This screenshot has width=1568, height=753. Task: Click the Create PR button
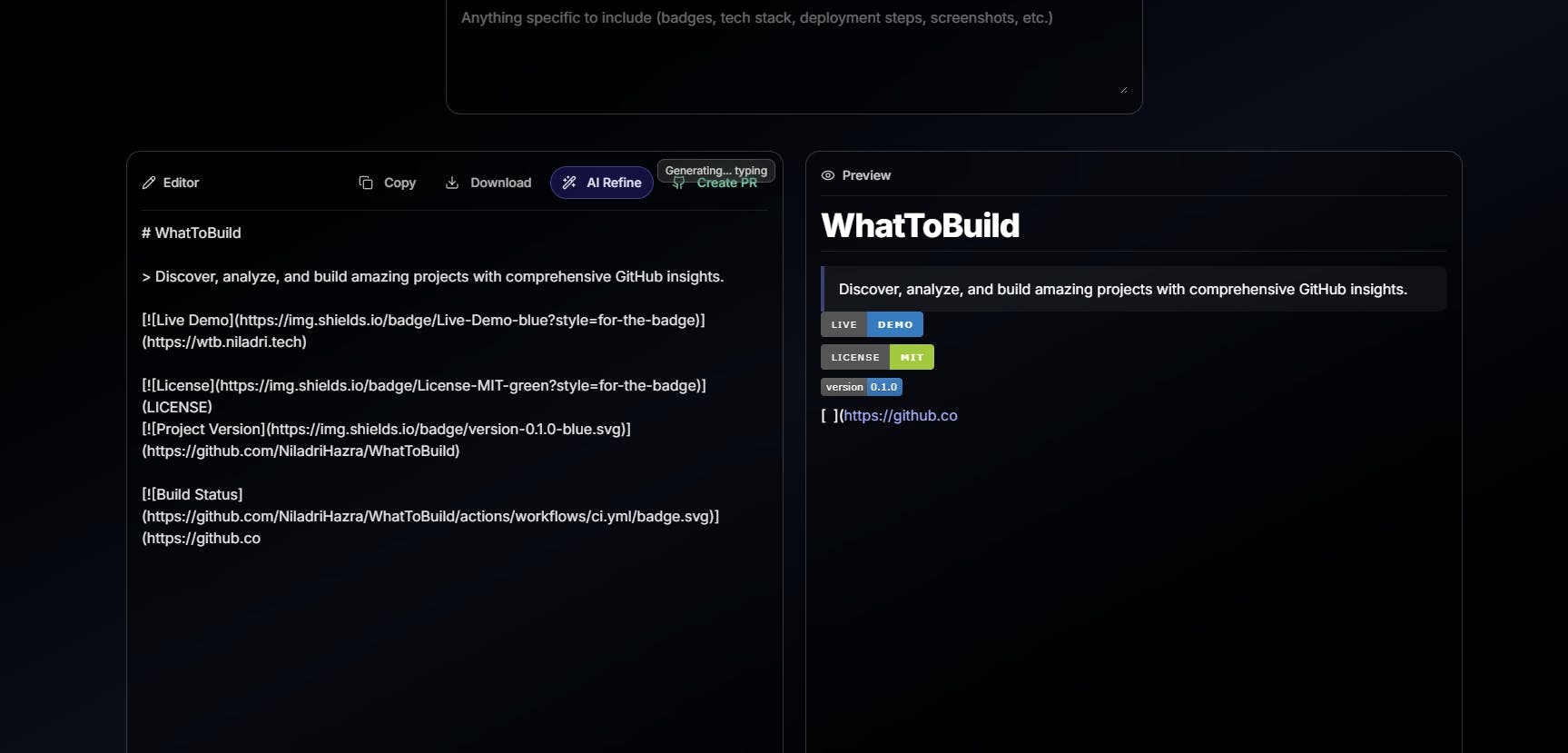[715, 183]
